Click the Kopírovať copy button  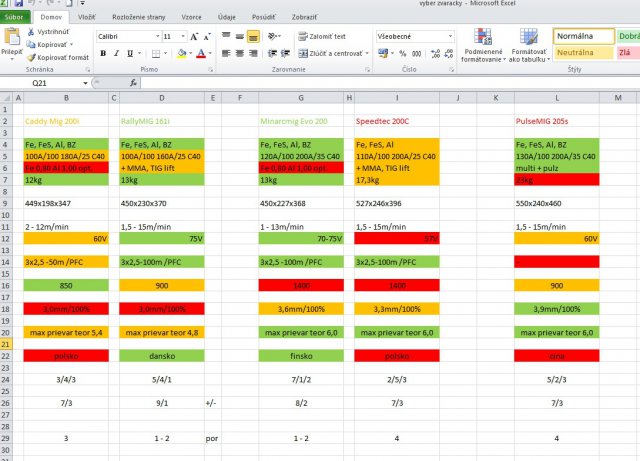(46, 45)
